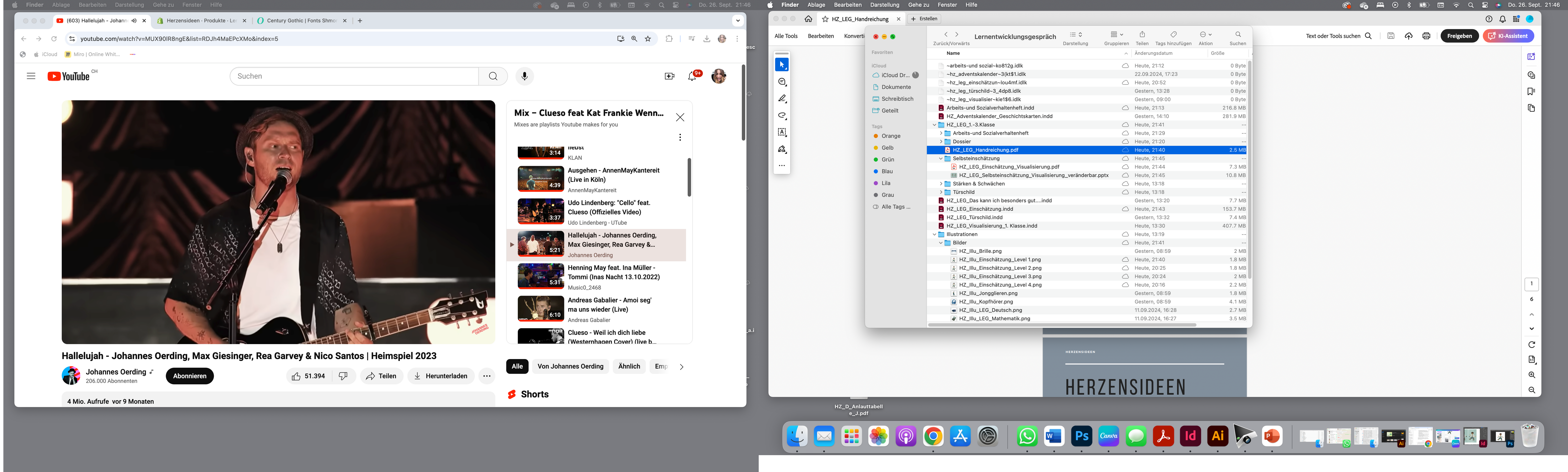Collapse the Bilder folder

tap(941, 243)
